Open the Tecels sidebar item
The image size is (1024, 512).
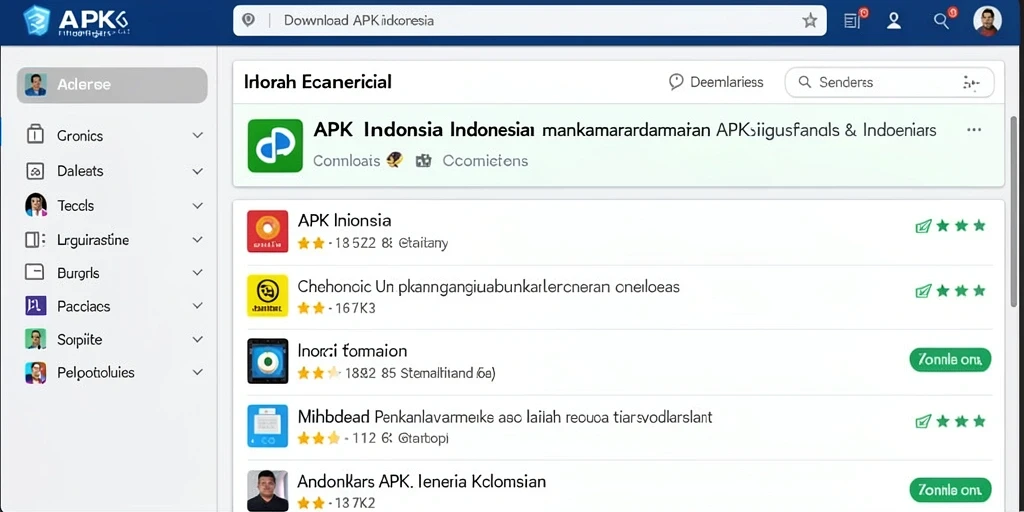(x=114, y=206)
